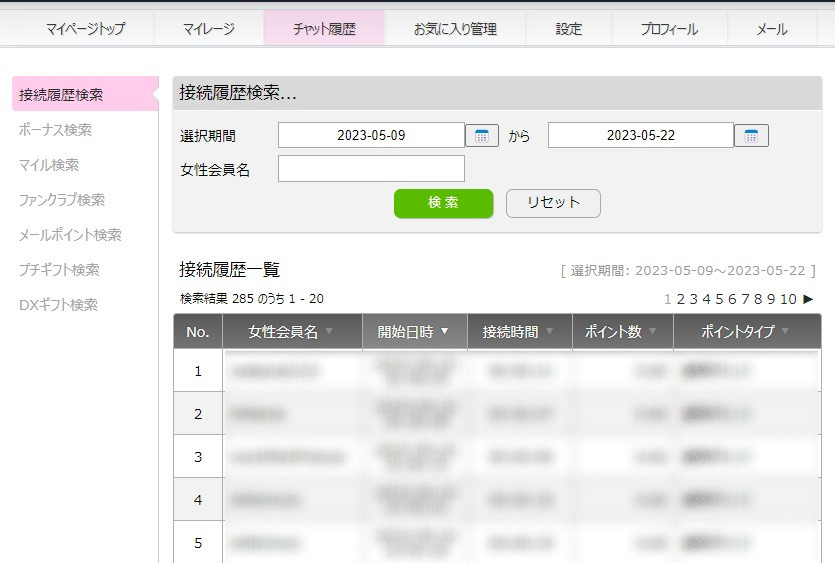Jump to results page 5
835x563 pixels.
[719, 299]
